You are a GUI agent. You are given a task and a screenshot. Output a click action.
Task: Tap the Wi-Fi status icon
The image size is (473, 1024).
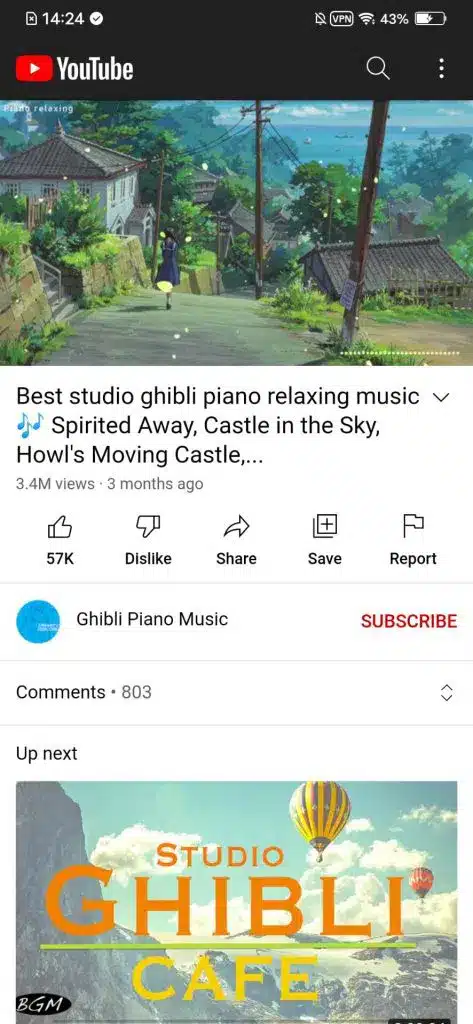point(367,19)
